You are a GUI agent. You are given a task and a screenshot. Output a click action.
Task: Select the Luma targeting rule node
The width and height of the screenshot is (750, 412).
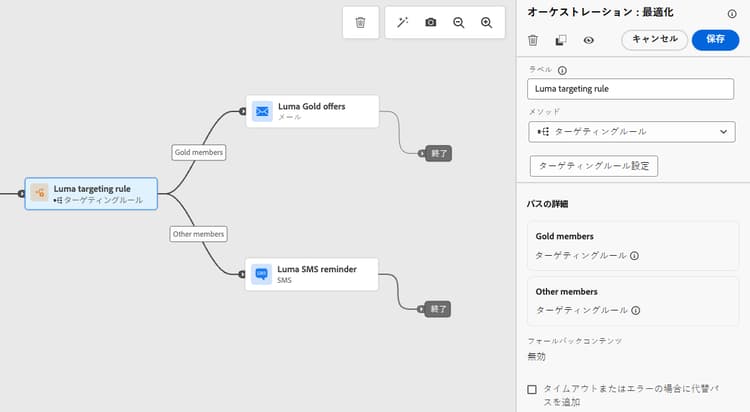coord(91,194)
